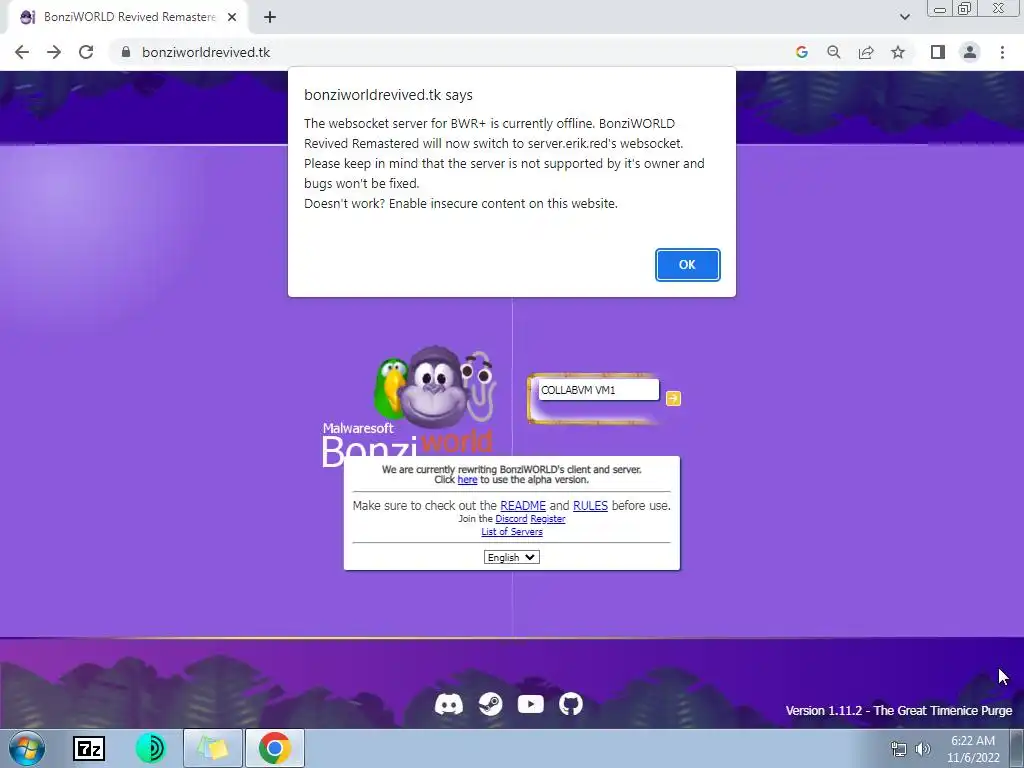Open the browser side panel icon

point(938,52)
